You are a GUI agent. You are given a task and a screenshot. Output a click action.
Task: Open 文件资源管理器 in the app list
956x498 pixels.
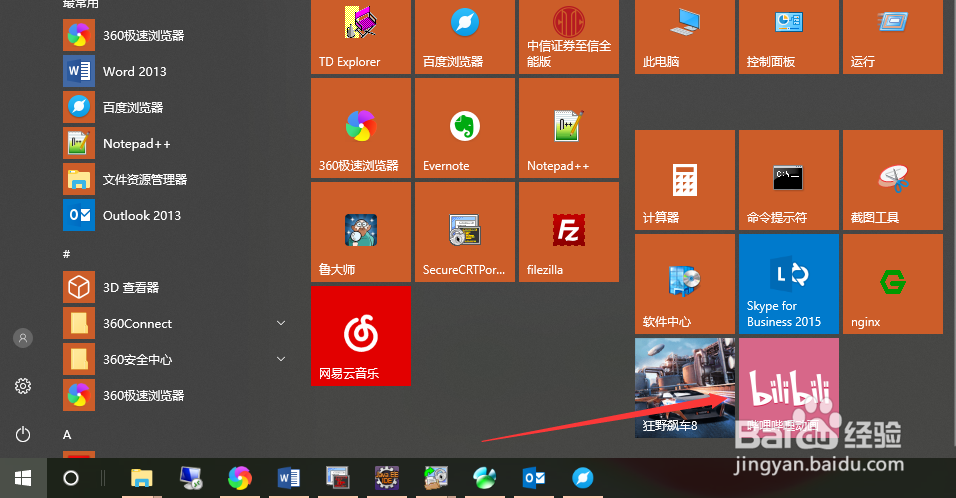point(177,179)
